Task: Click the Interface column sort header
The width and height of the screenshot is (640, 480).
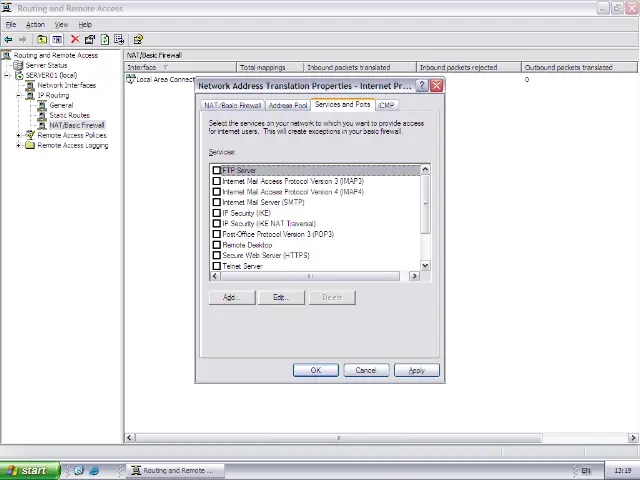Action: point(180,67)
